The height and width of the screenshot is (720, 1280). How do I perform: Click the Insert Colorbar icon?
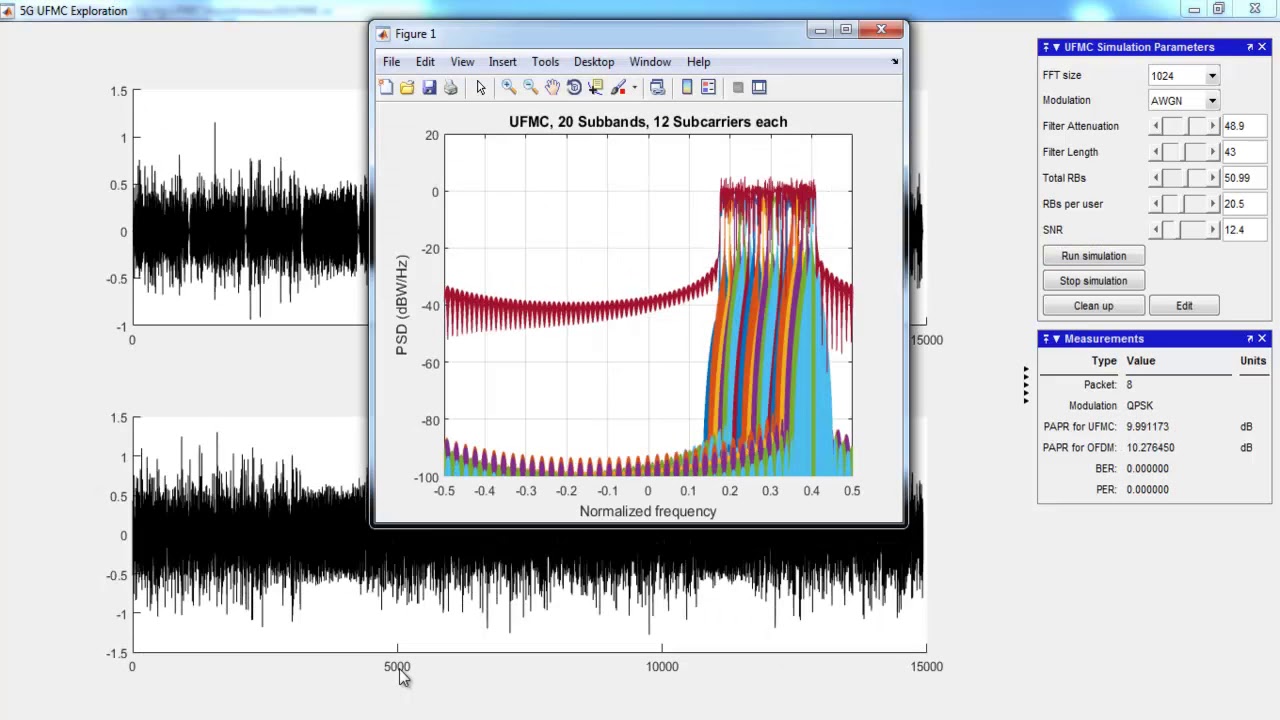pos(687,88)
